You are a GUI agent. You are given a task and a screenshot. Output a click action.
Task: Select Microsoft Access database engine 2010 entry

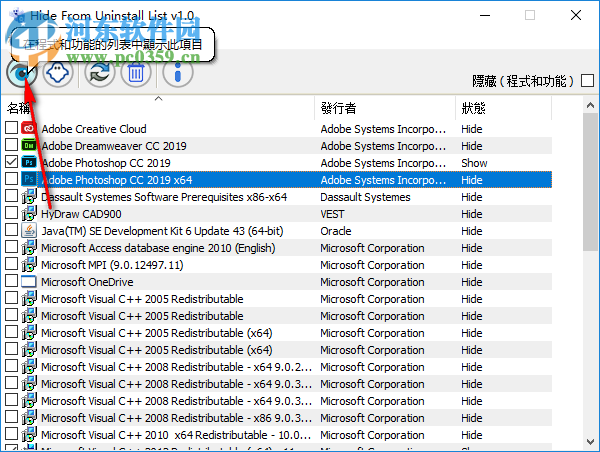click(x=277, y=248)
